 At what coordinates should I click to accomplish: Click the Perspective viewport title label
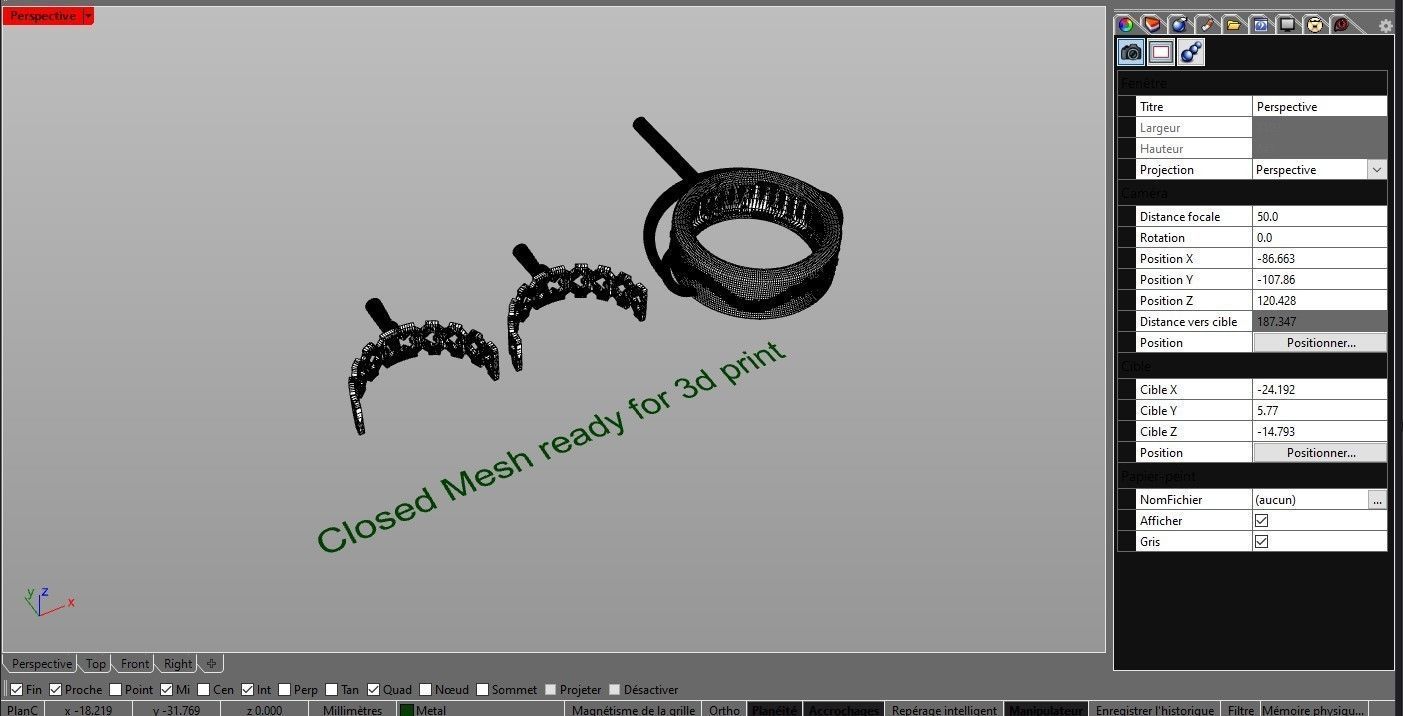[x=42, y=16]
